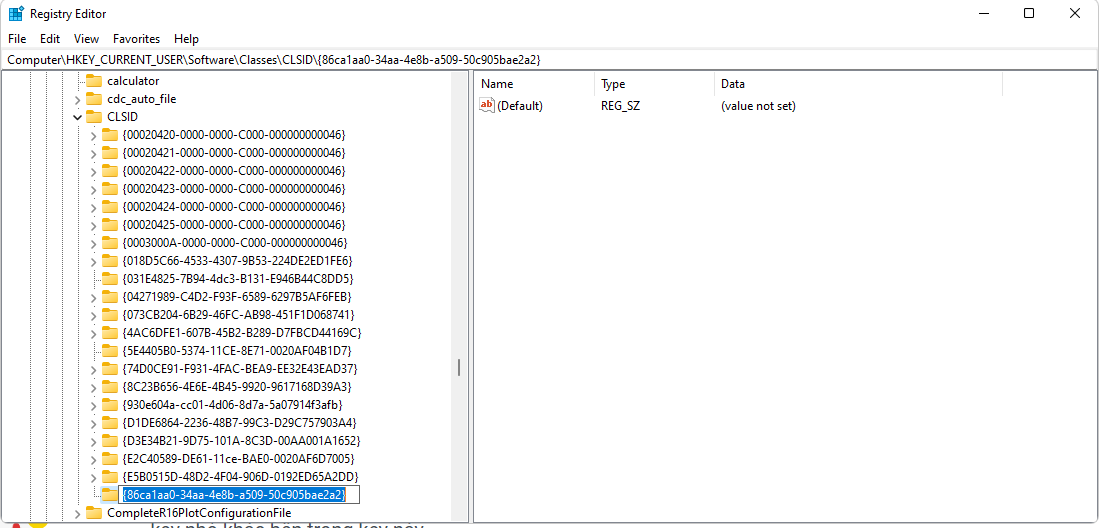Image resolution: width=1100 pixels, height=528 pixels.
Task: Select key {04271989-C4D2-F93F-6589-6297B5AF6FEB}
Action: (x=236, y=297)
